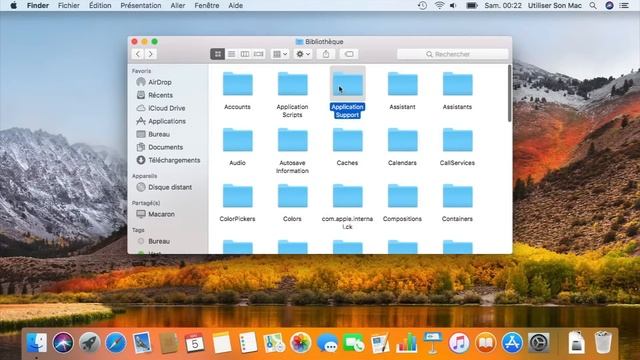Select the Compositions folder

[x=402, y=196]
